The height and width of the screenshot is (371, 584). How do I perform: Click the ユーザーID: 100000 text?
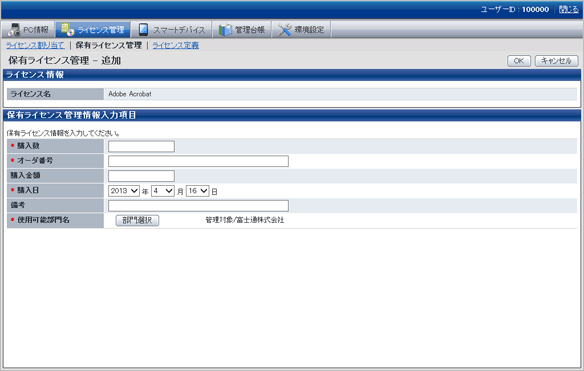(515, 9)
